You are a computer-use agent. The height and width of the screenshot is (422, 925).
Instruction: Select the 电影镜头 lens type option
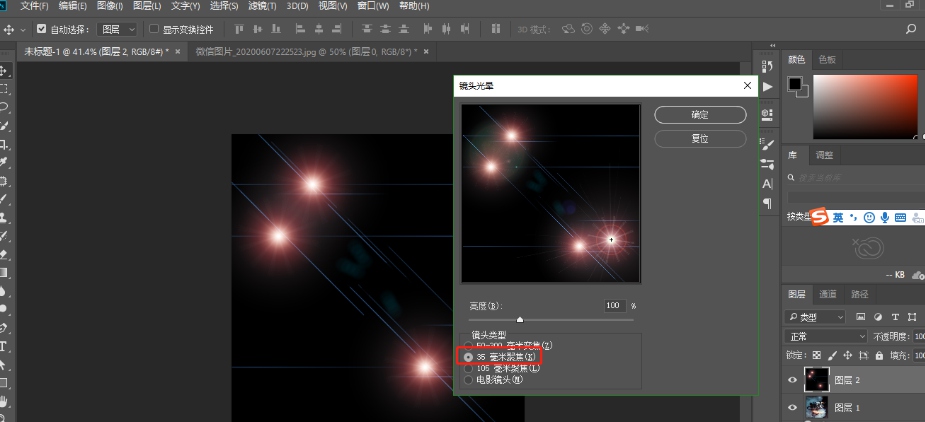(469, 380)
